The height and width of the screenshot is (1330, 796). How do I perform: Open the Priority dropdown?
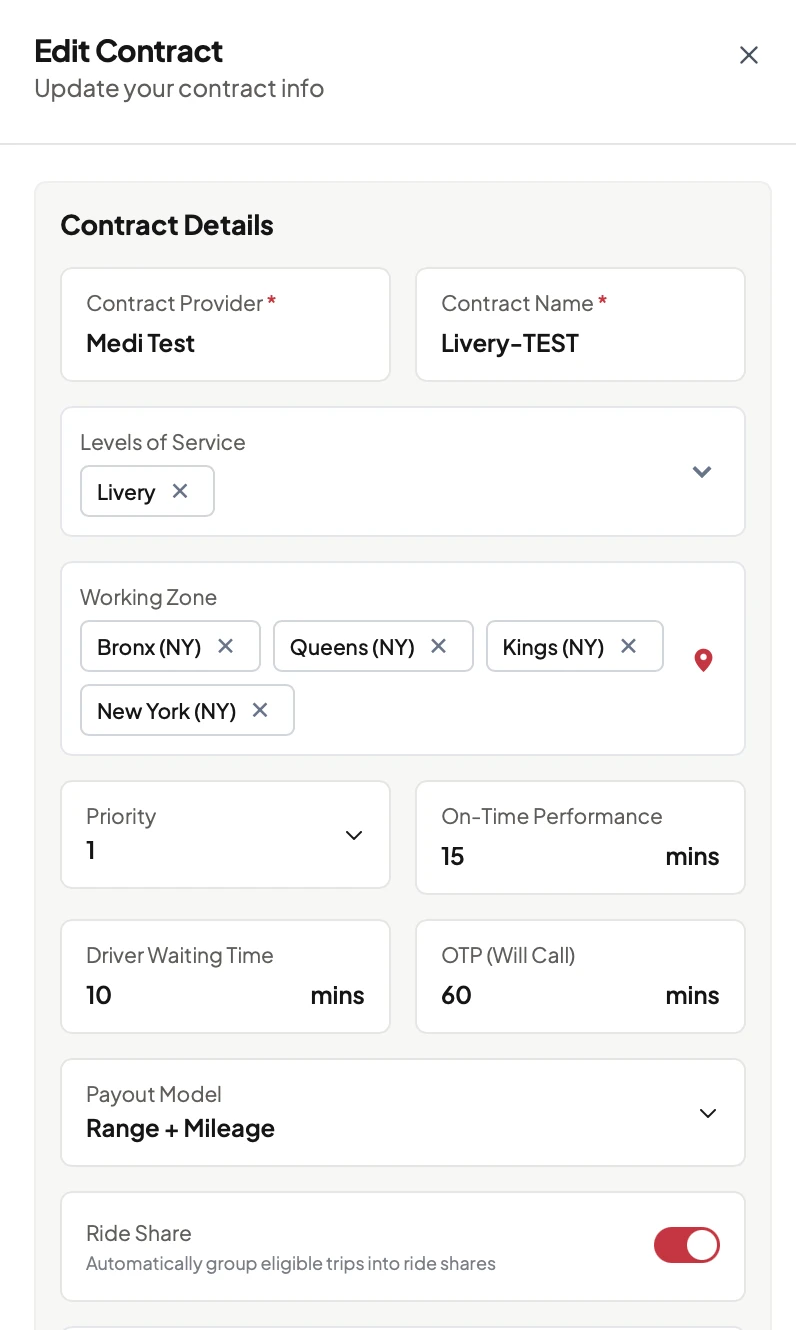(x=354, y=835)
